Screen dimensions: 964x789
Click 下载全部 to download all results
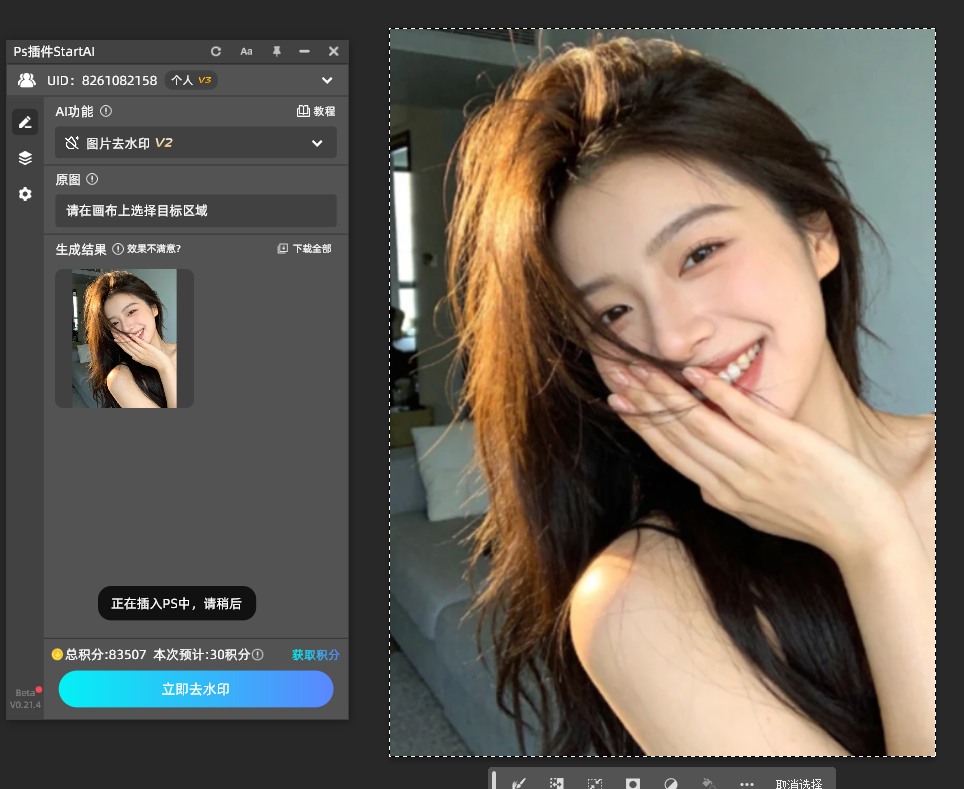(304, 249)
